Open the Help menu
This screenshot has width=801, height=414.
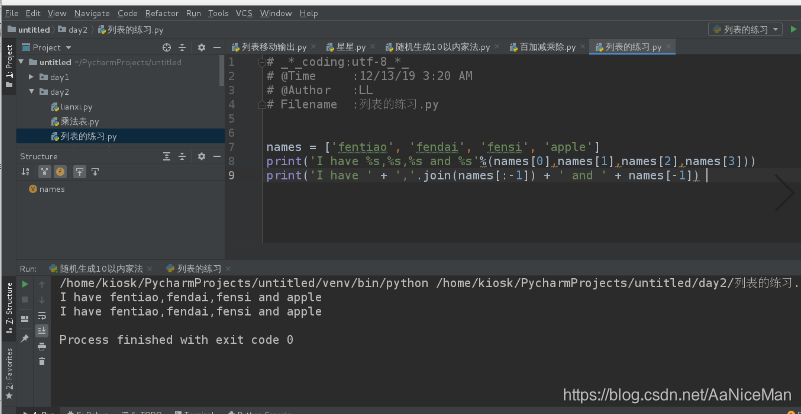tap(309, 13)
